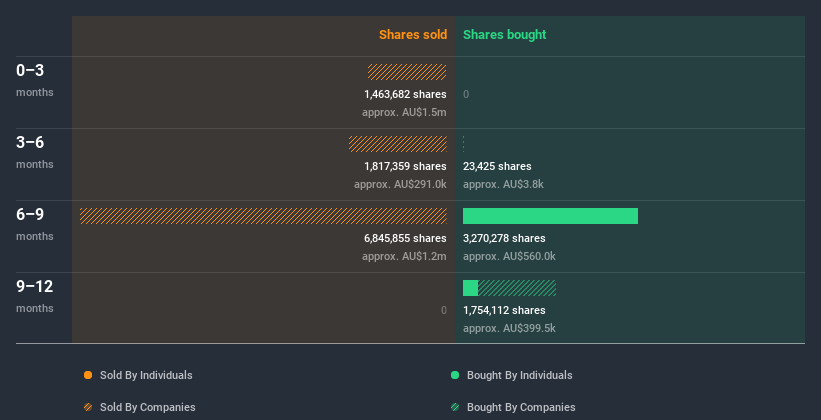Toggle the Bought By Individuals legend label
The height and width of the screenshot is (420, 821).
[519, 375]
